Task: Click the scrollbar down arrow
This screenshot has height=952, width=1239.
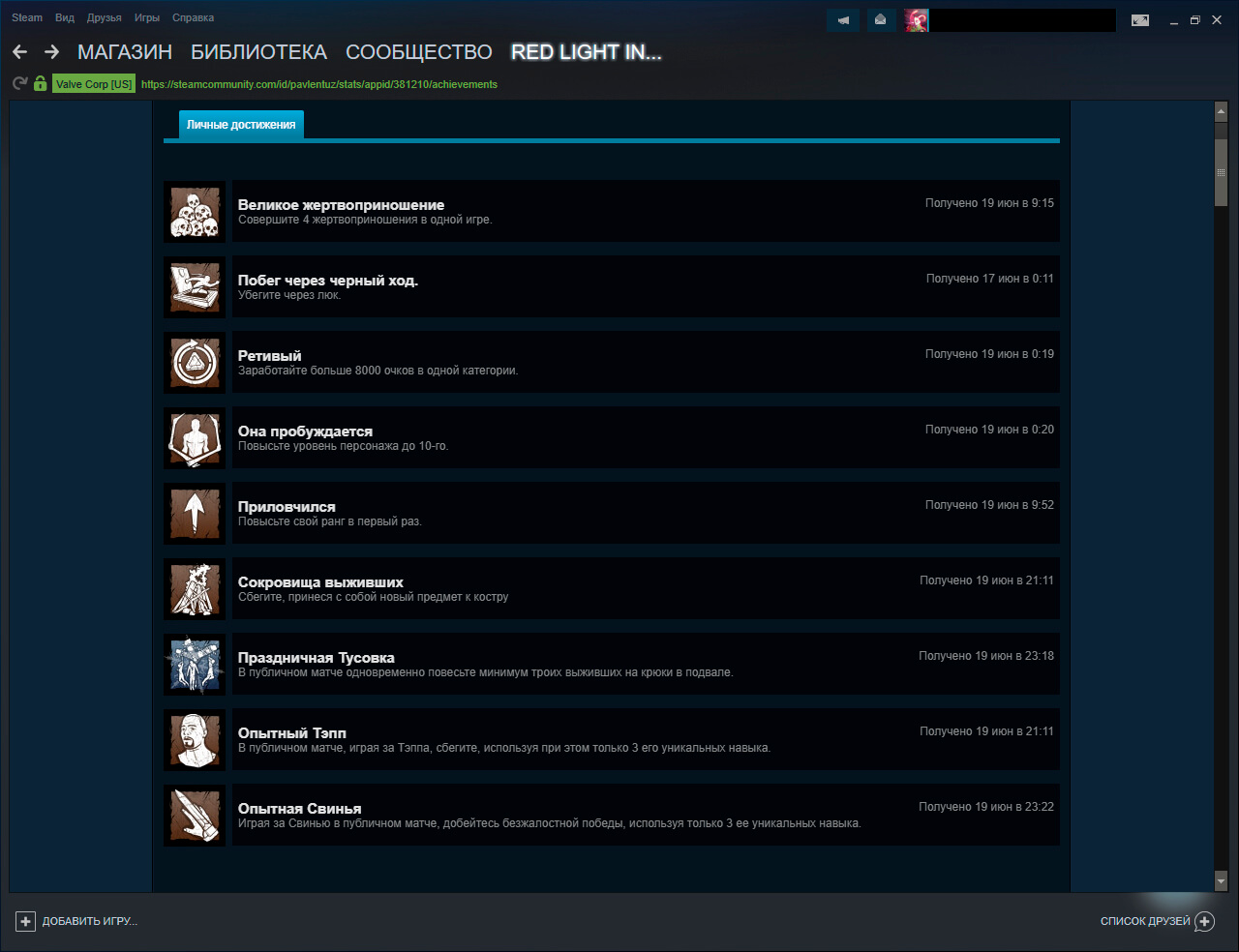Action: click(x=1221, y=881)
